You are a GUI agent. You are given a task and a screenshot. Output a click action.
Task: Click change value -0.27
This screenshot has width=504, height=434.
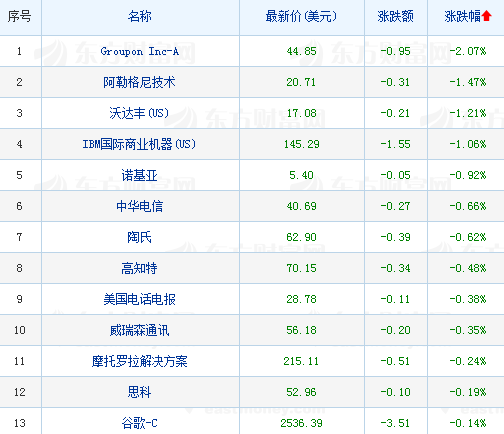[x=396, y=206]
